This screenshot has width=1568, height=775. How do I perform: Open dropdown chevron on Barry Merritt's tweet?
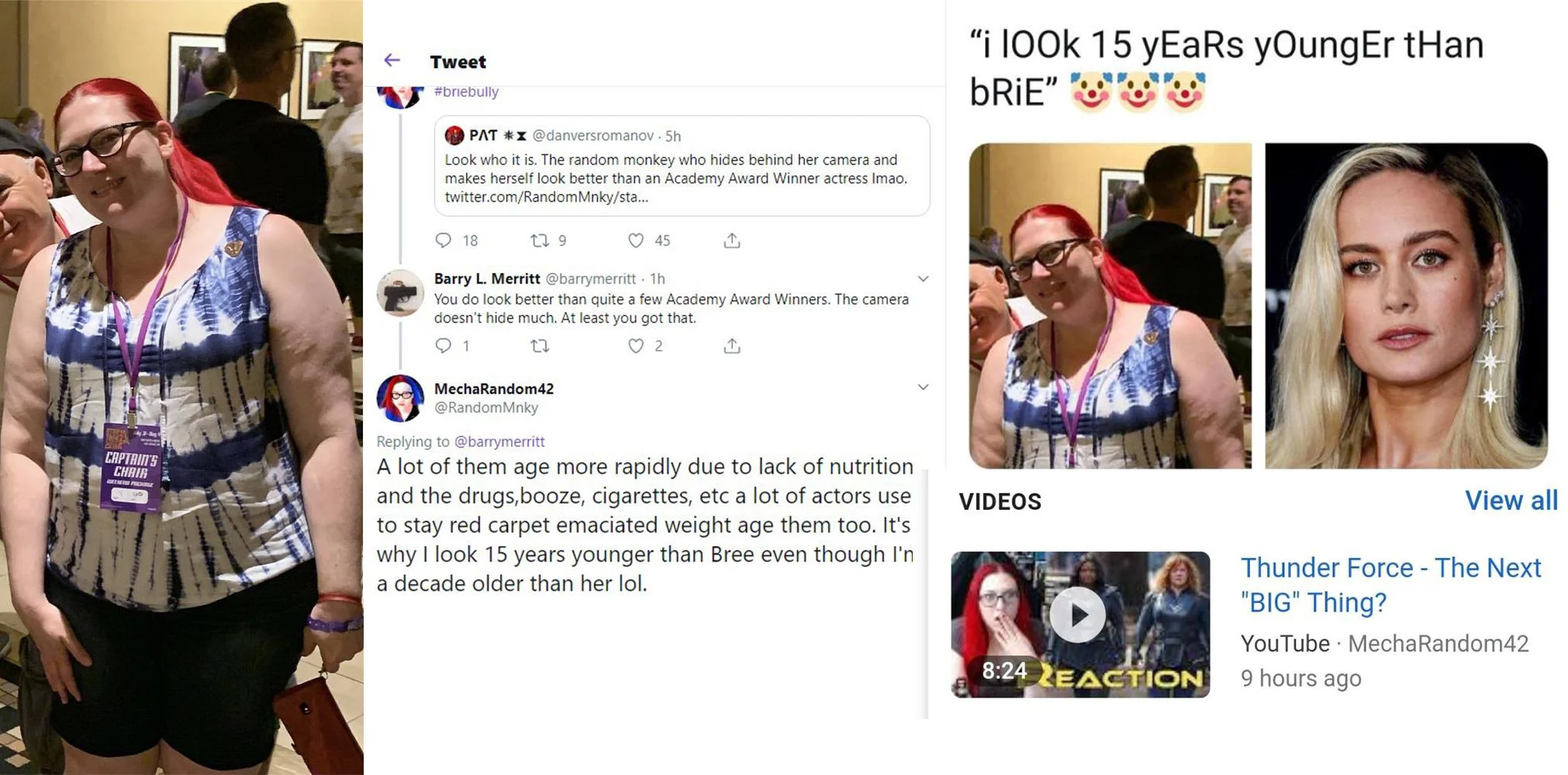923,279
